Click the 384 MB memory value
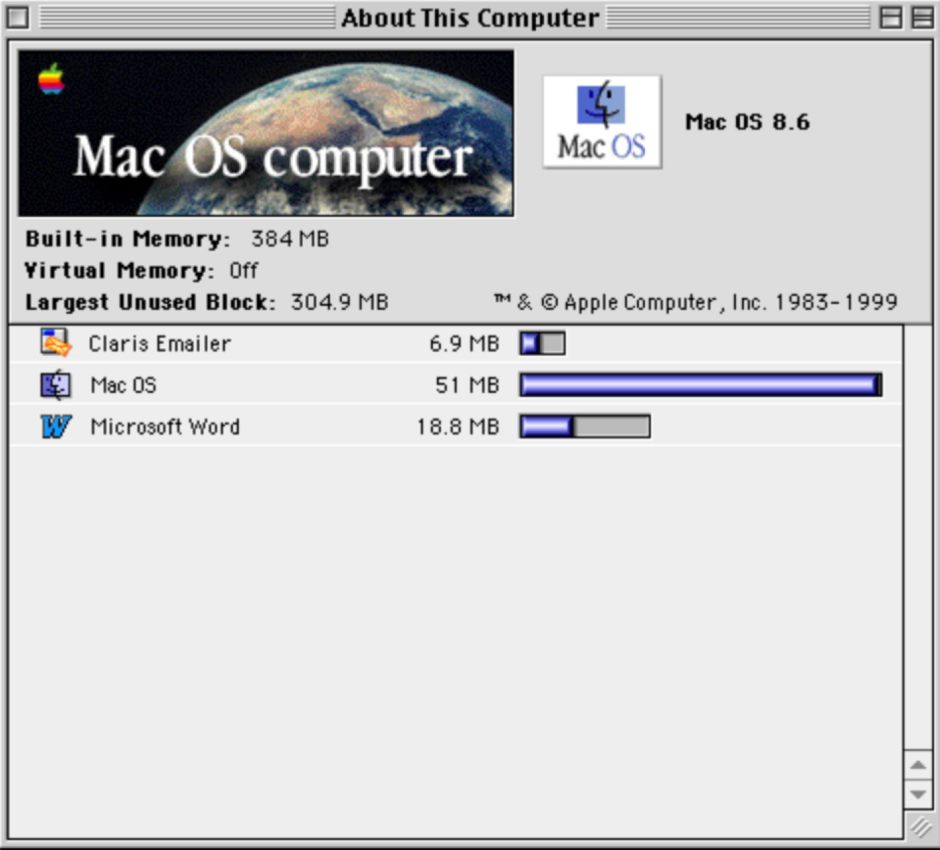 tap(290, 239)
